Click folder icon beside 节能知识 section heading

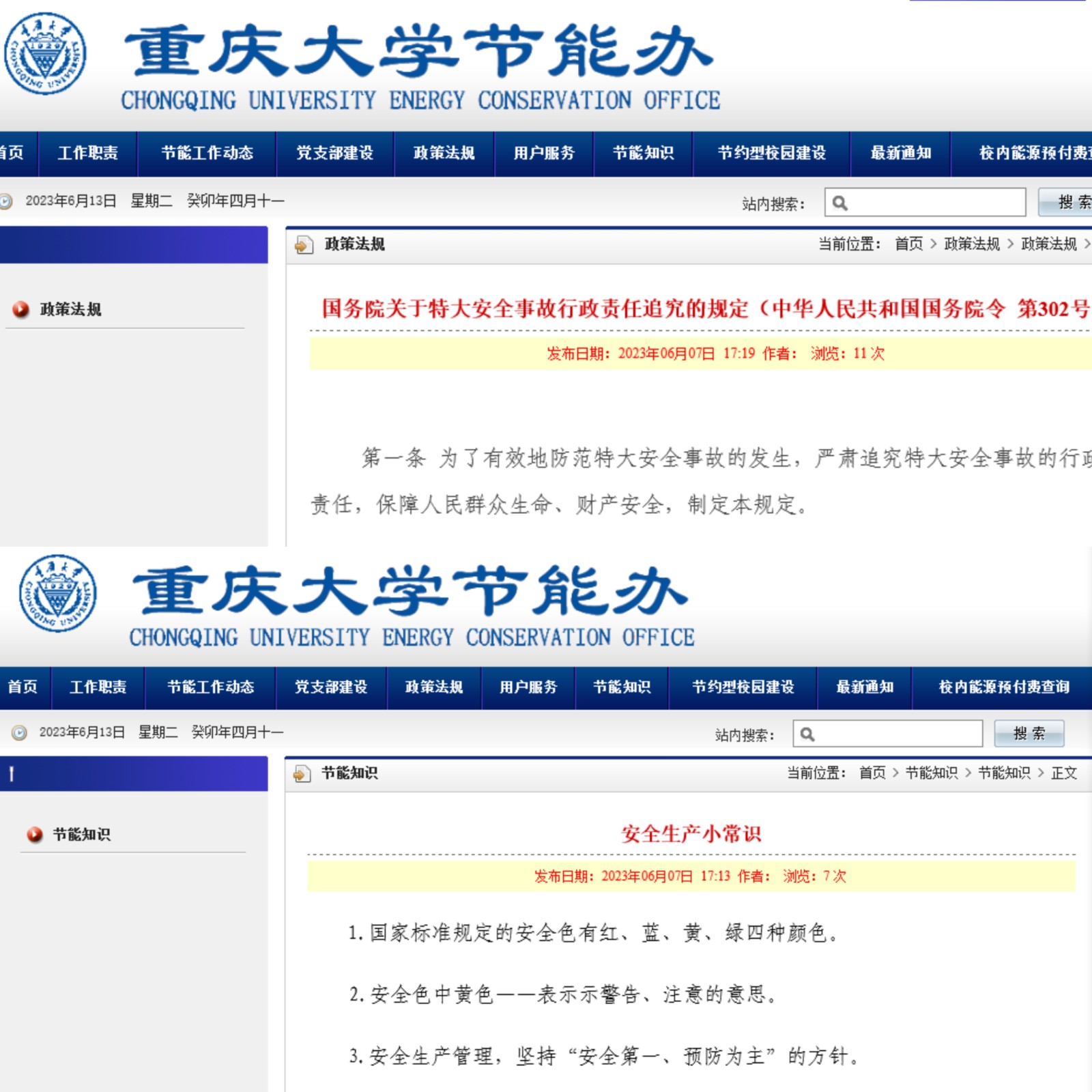point(301,773)
